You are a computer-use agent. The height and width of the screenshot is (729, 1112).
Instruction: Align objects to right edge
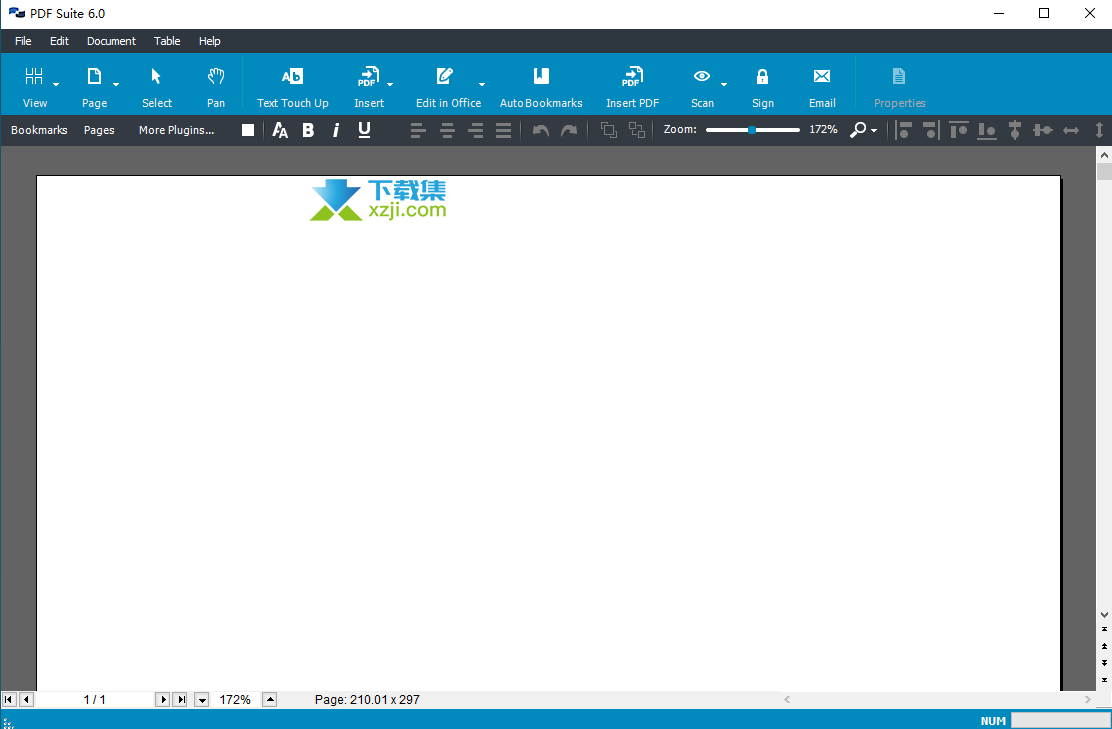coord(931,130)
